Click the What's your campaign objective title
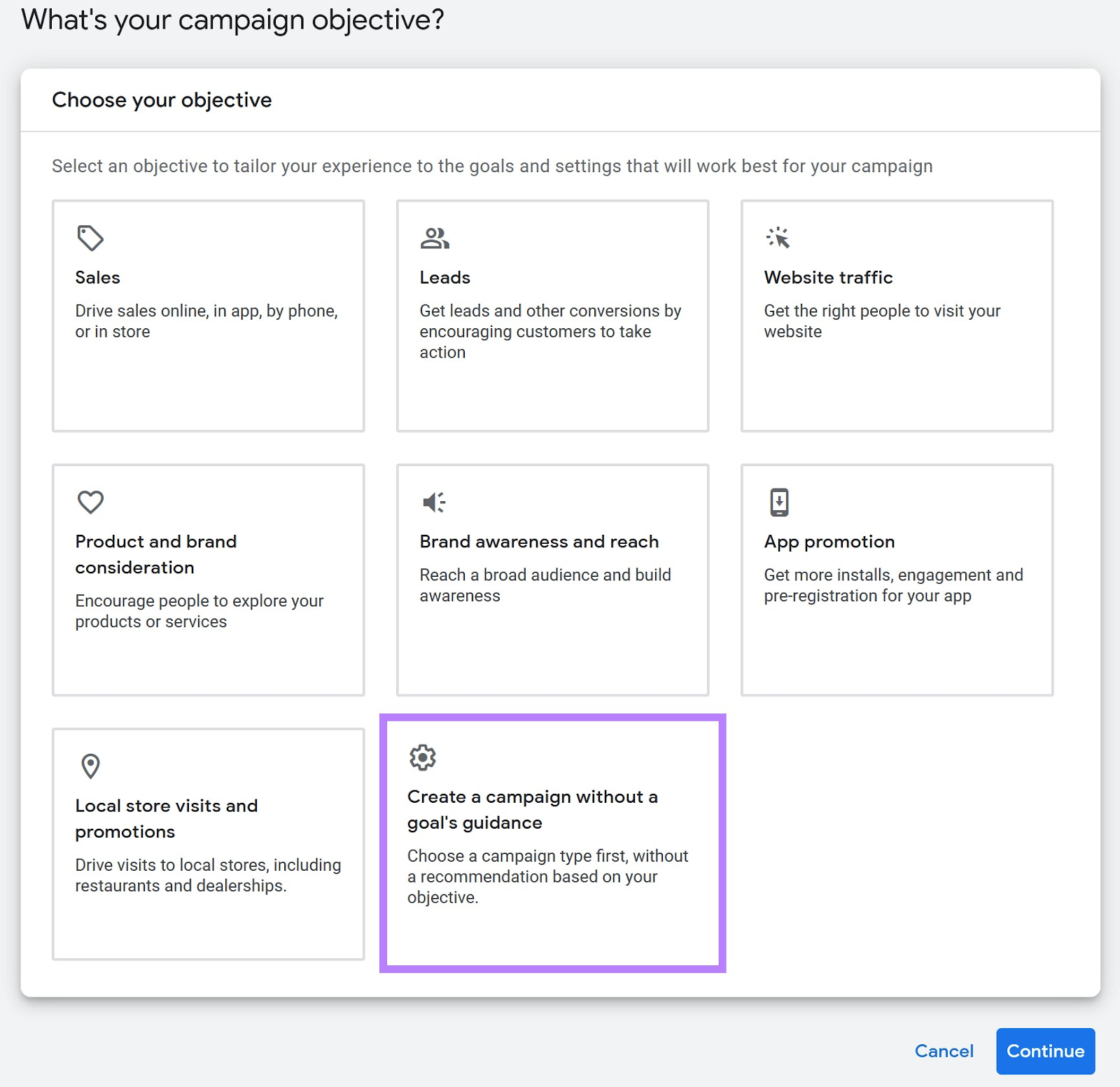Screen dimensions: 1120x1087 pyautogui.click(x=233, y=20)
